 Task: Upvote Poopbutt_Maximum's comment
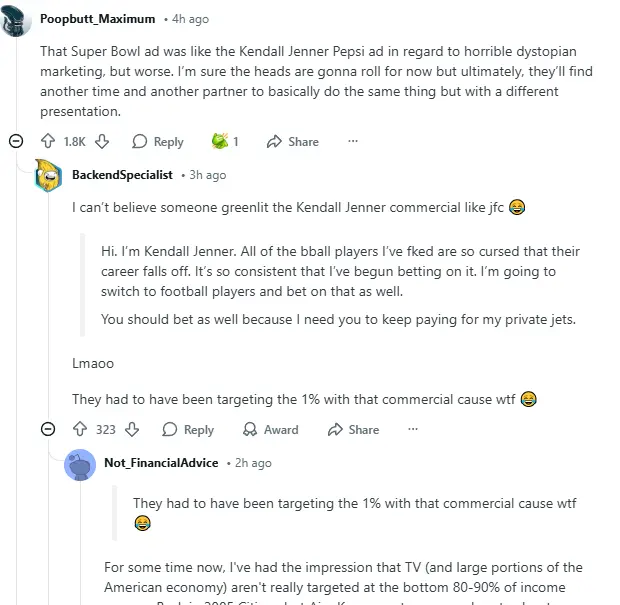click(x=47, y=142)
